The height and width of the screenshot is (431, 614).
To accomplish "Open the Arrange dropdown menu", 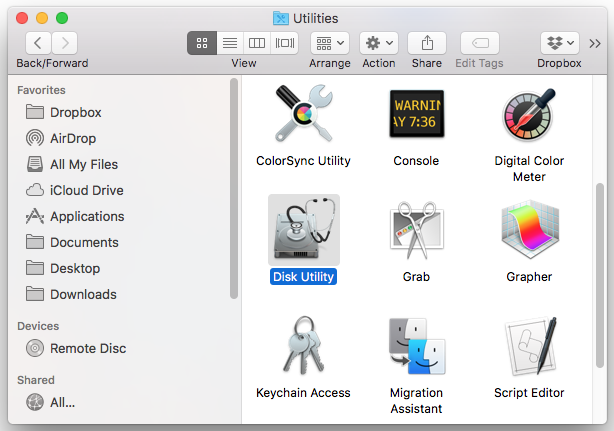I will click(330, 43).
